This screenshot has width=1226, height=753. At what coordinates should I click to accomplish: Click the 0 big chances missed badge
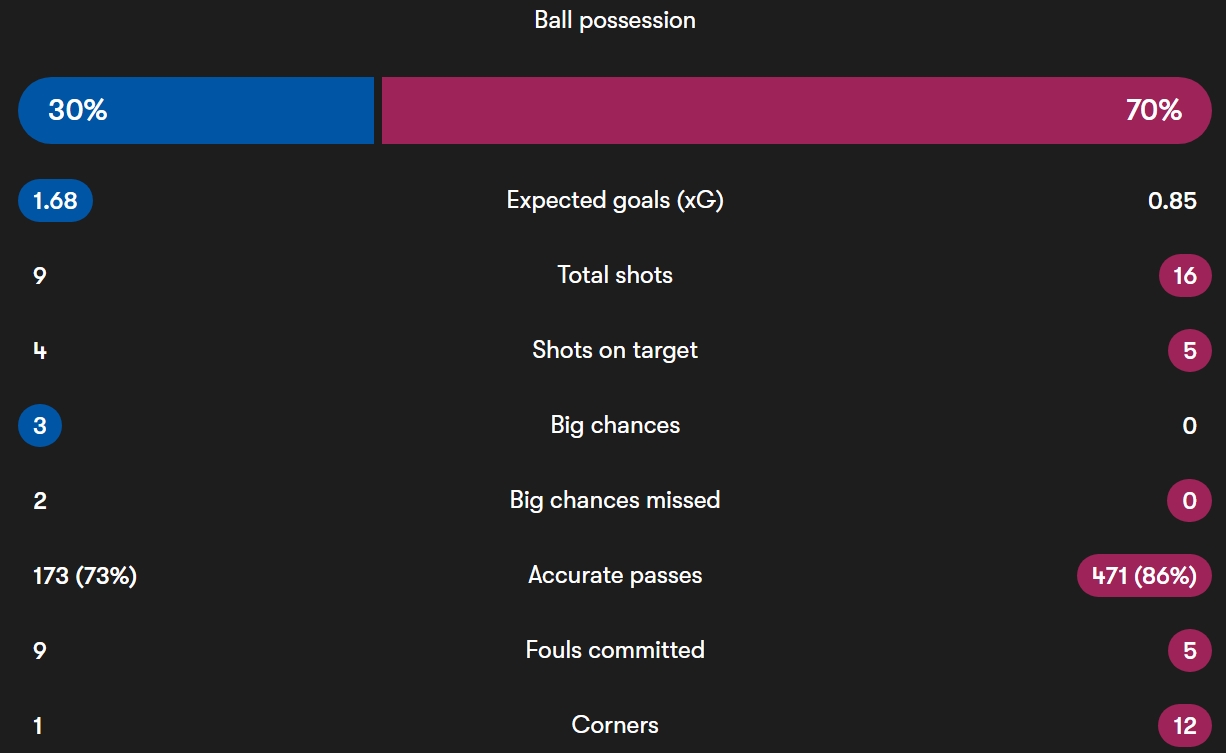pyautogui.click(x=1190, y=501)
